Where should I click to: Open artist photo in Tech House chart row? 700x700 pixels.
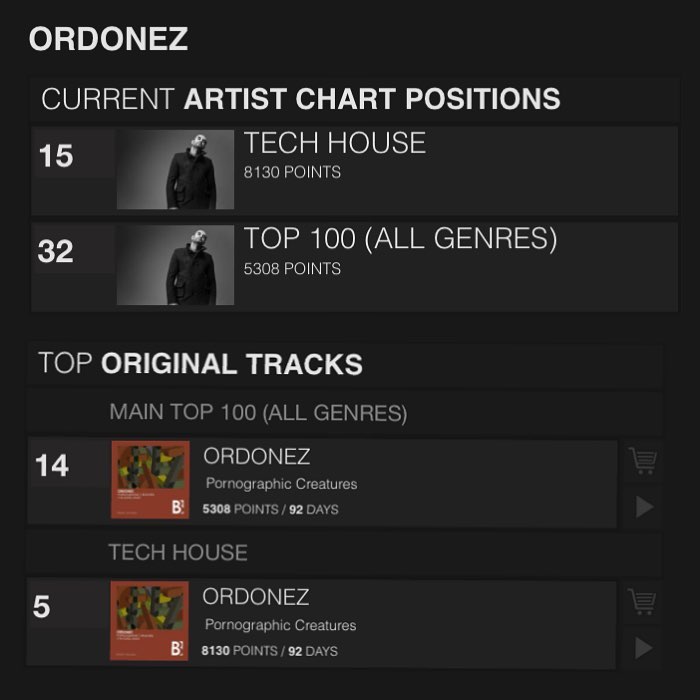[175, 169]
